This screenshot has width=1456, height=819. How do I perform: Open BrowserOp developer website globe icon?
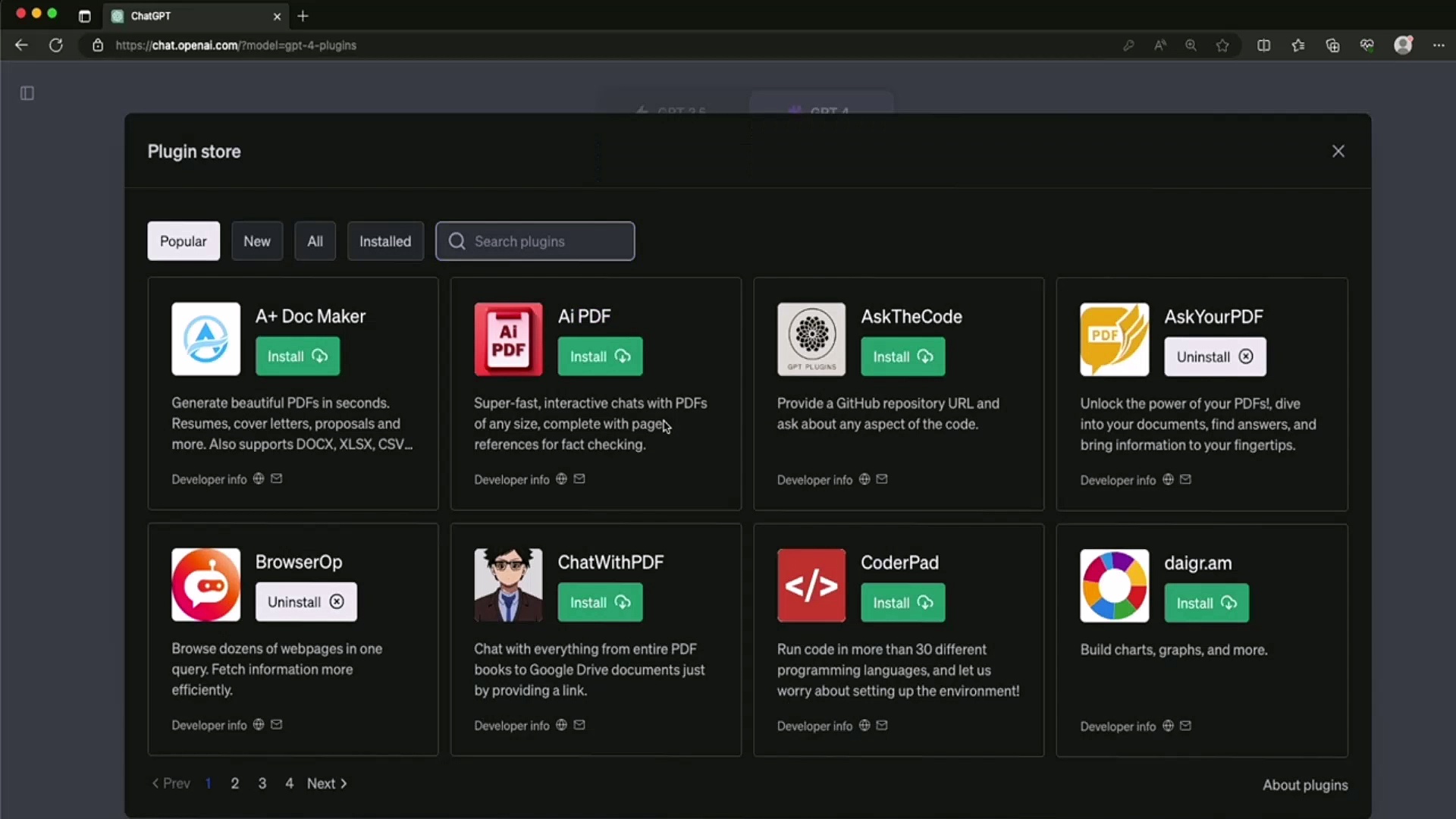pyautogui.click(x=259, y=724)
